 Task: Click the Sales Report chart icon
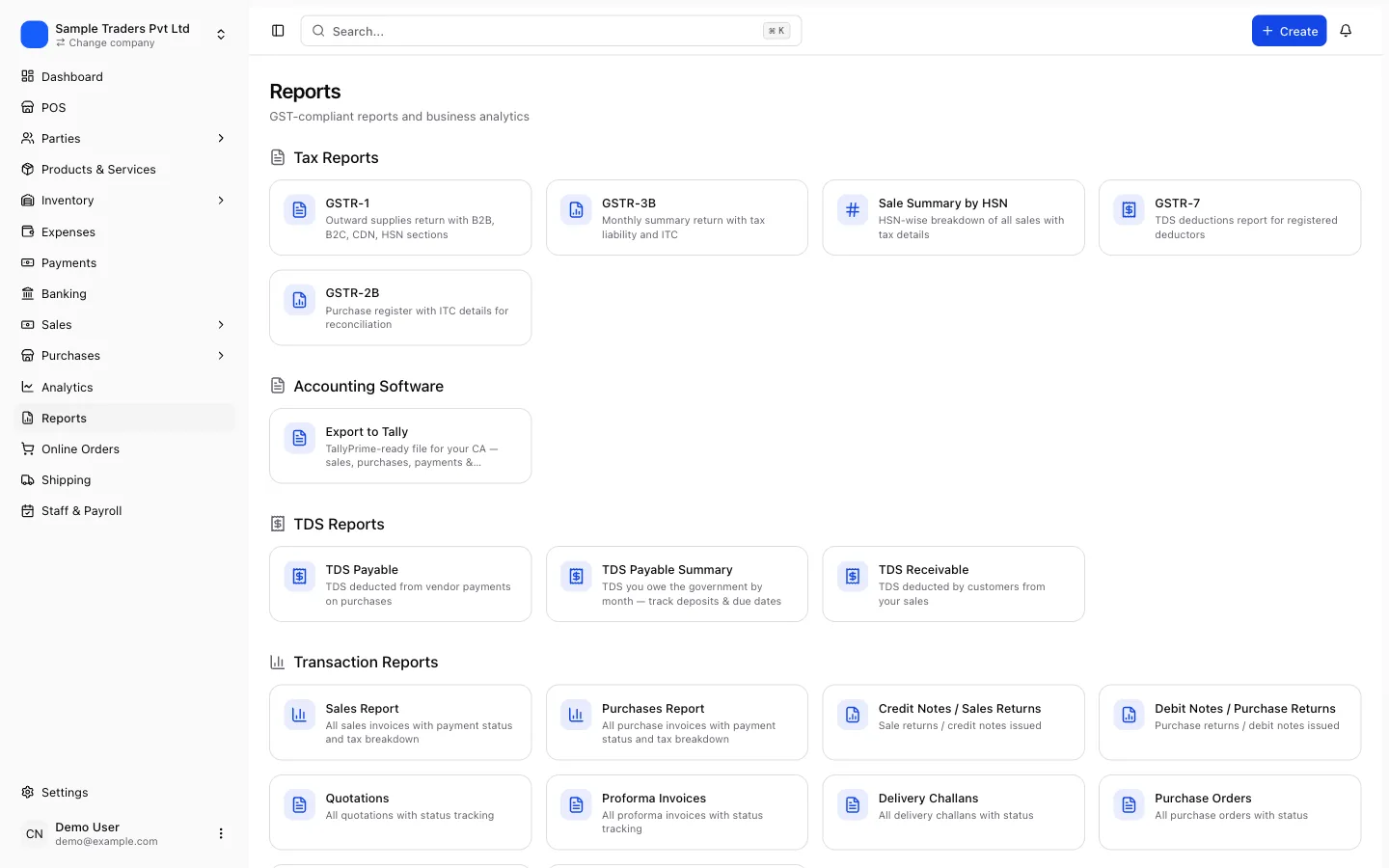point(300,715)
